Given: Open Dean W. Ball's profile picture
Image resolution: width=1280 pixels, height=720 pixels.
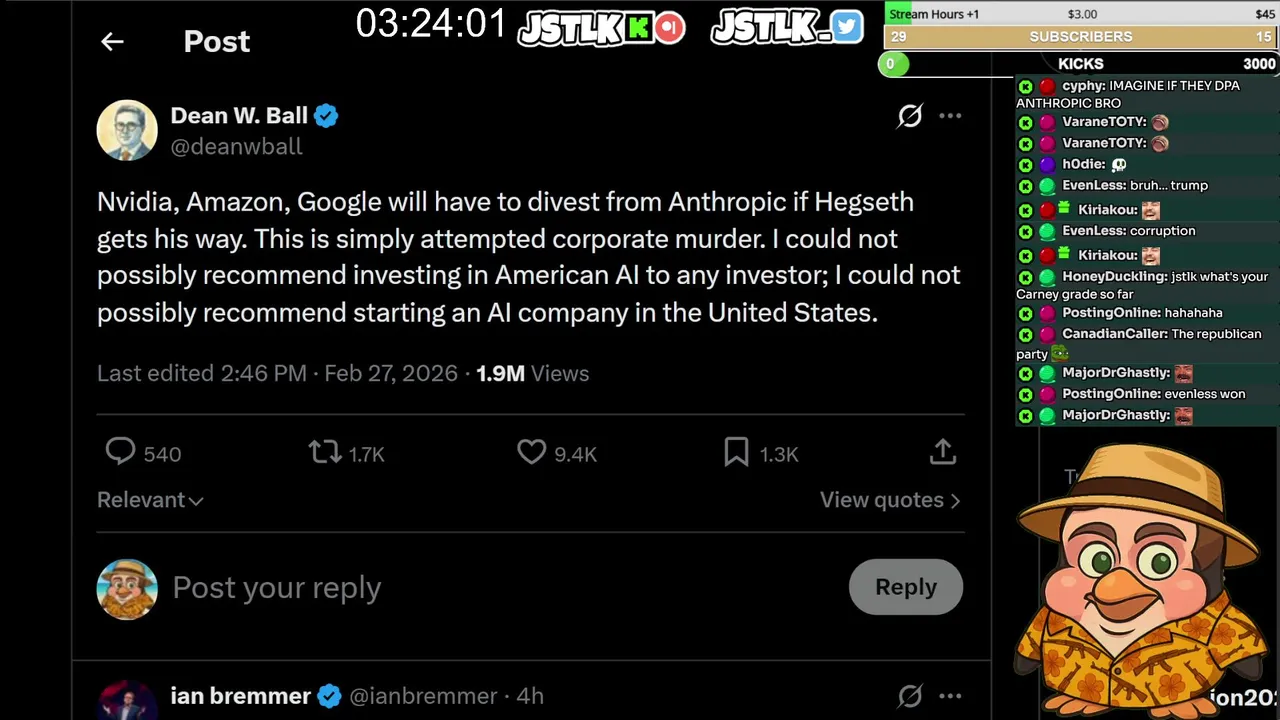Looking at the screenshot, I should [x=127, y=130].
